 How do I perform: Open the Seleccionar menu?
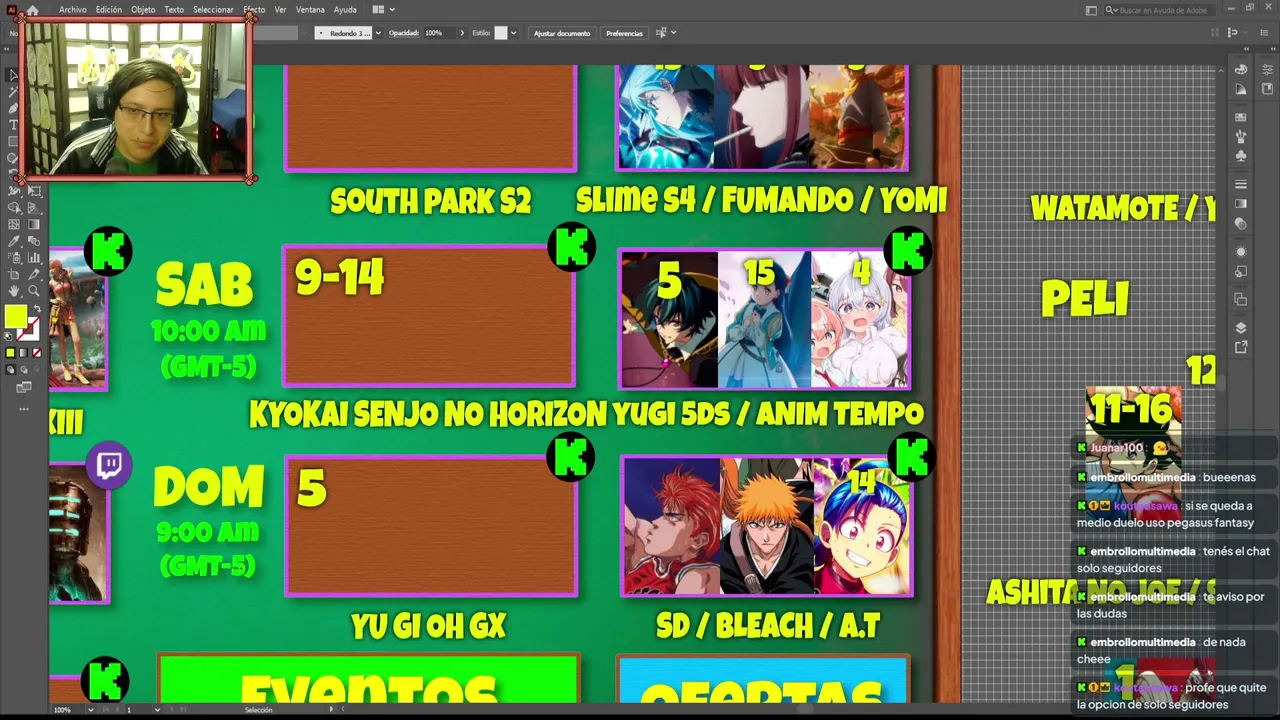coord(213,10)
